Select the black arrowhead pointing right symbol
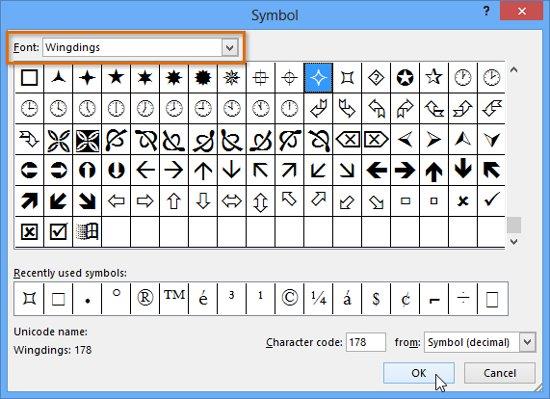Image resolution: width=550 pixels, height=399 pixels. [434, 140]
